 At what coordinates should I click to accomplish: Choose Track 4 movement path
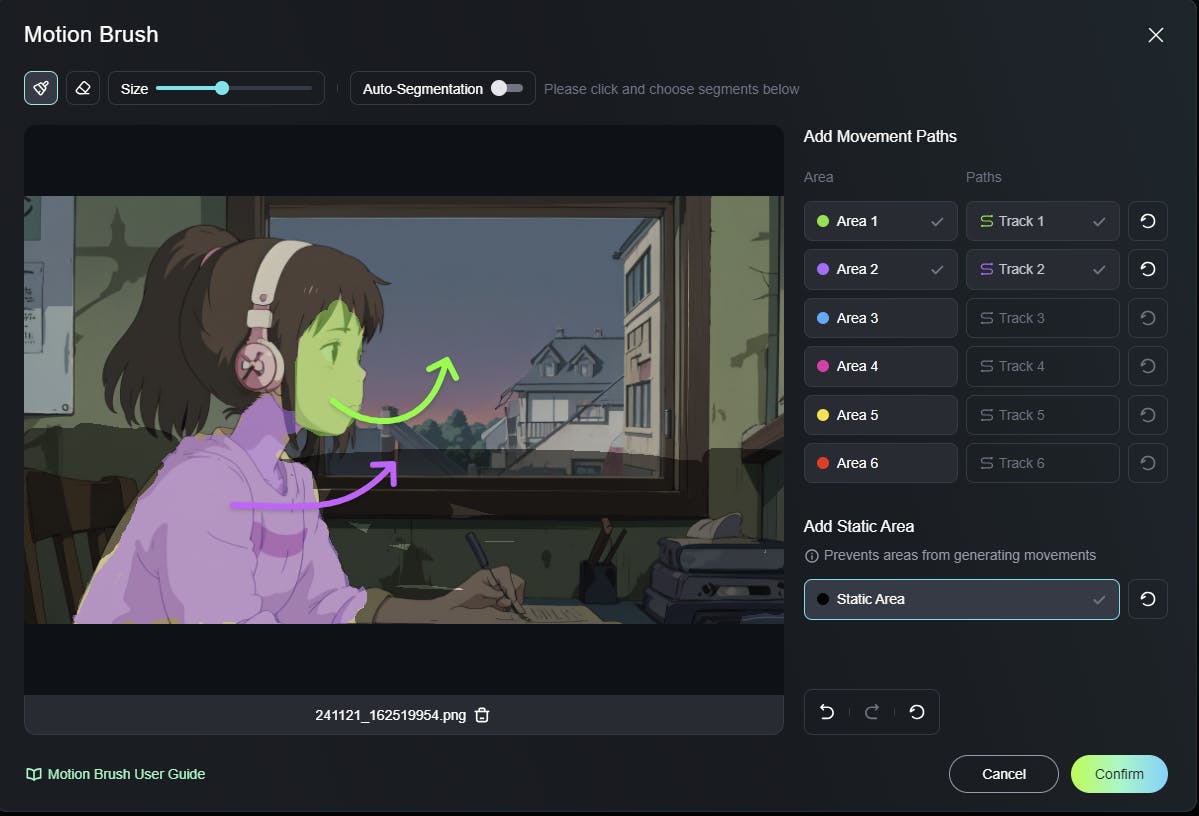1042,366
